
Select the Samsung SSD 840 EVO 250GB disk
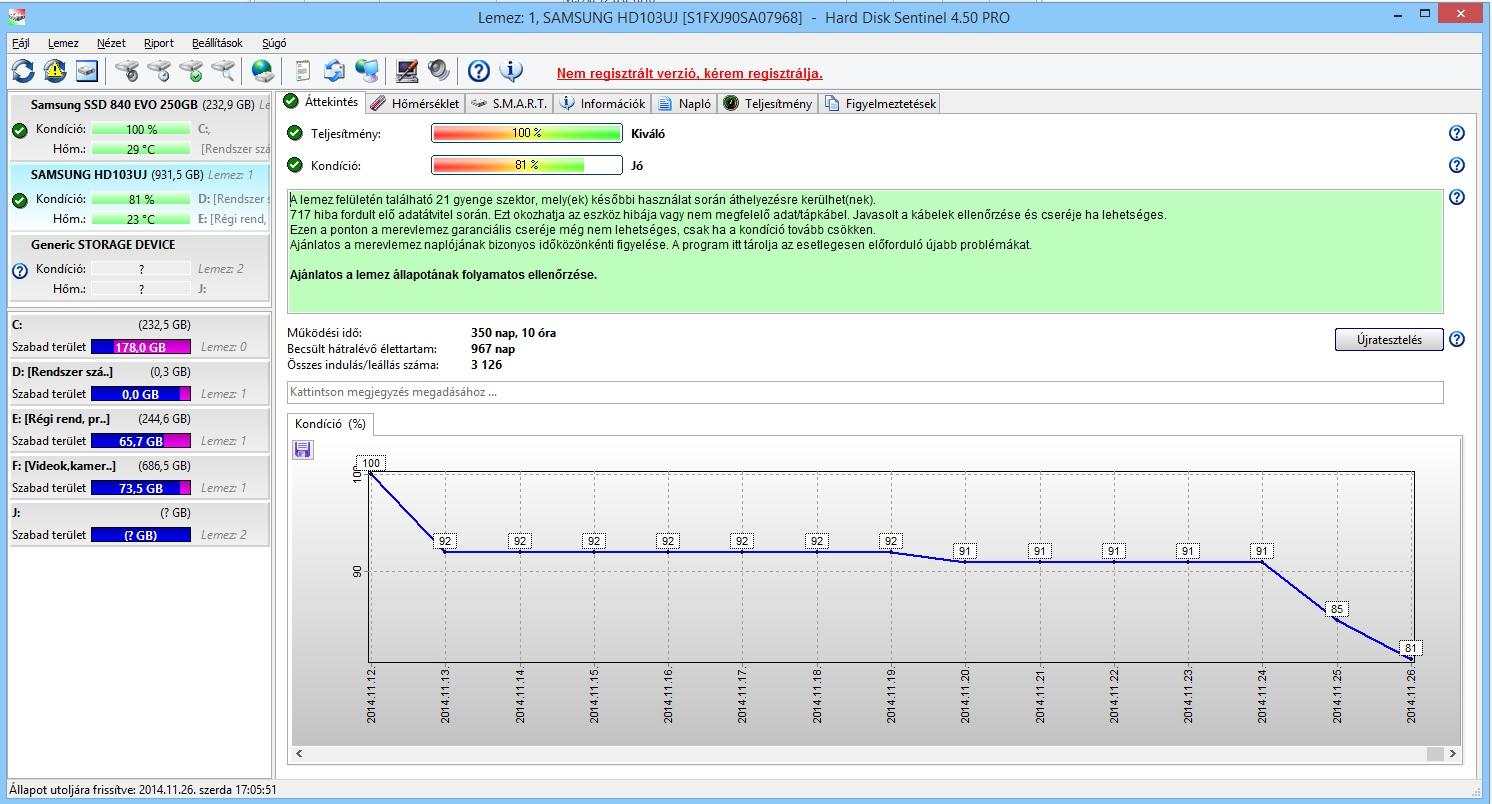[139, 127]
